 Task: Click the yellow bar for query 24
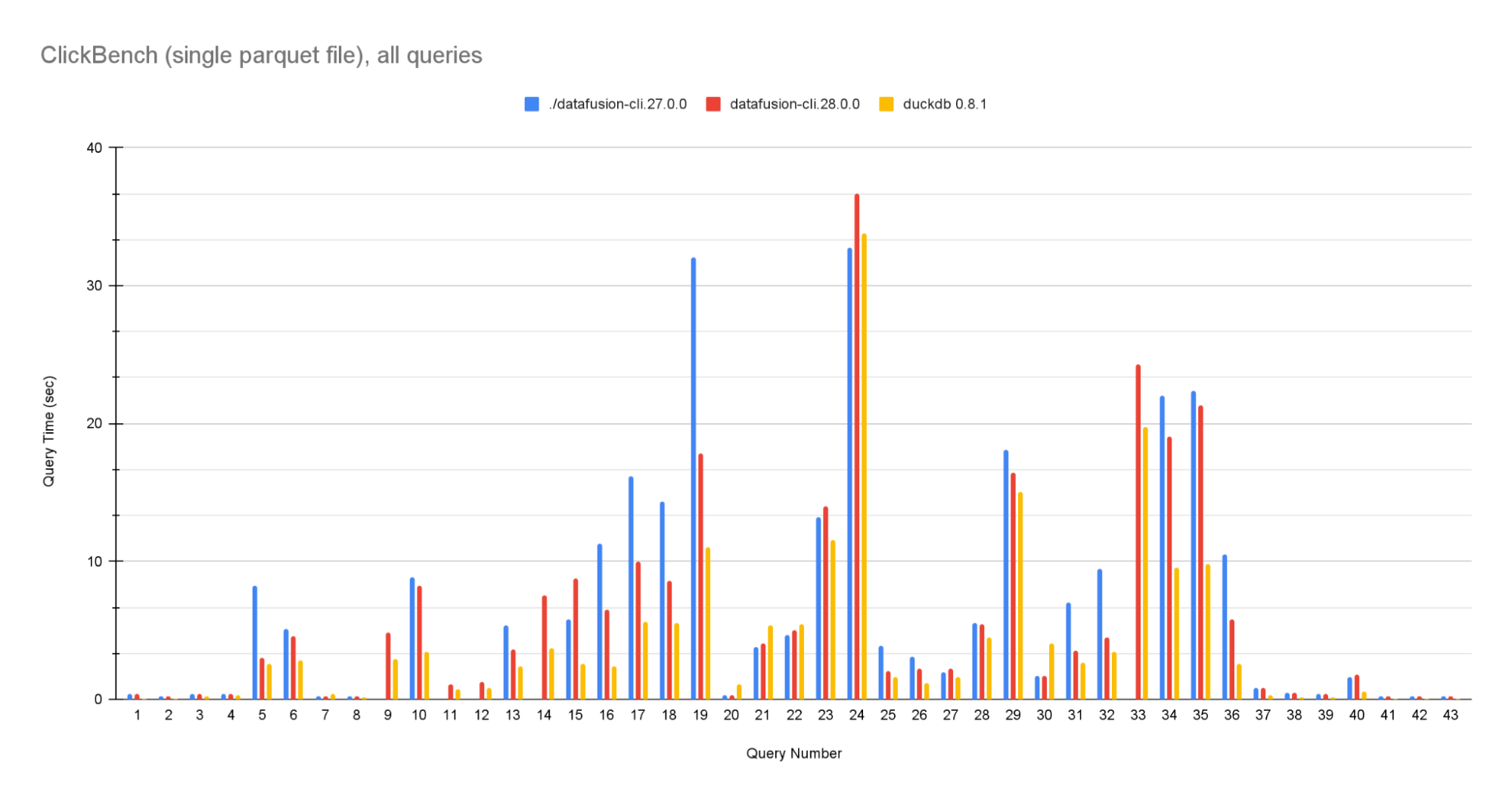864,466
